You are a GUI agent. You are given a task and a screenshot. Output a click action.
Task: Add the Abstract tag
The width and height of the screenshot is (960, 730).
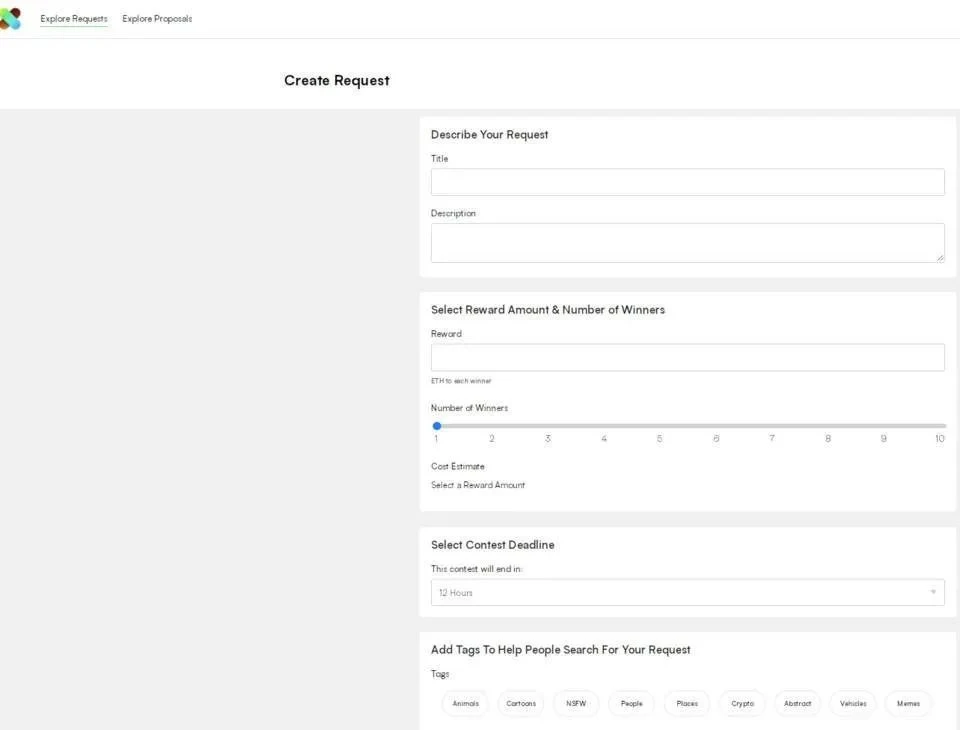pos(798,704)
